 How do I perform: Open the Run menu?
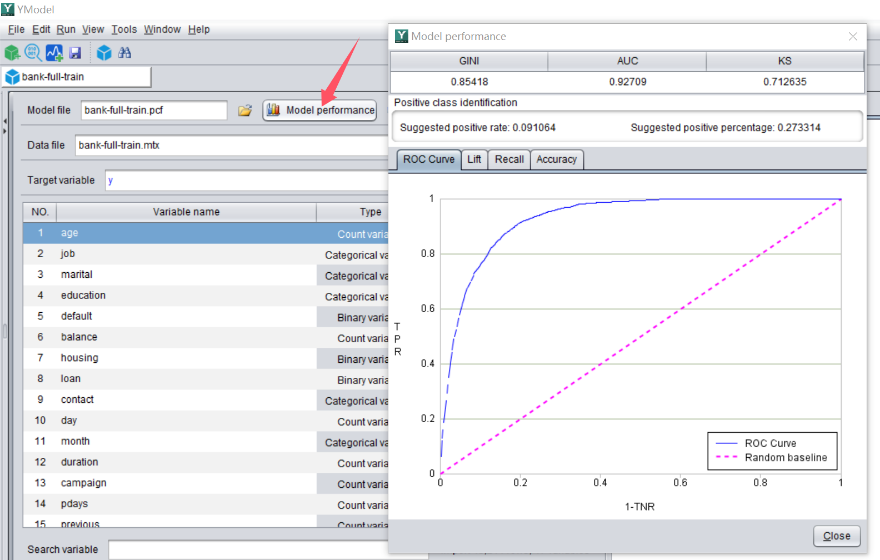pos(66,29)
